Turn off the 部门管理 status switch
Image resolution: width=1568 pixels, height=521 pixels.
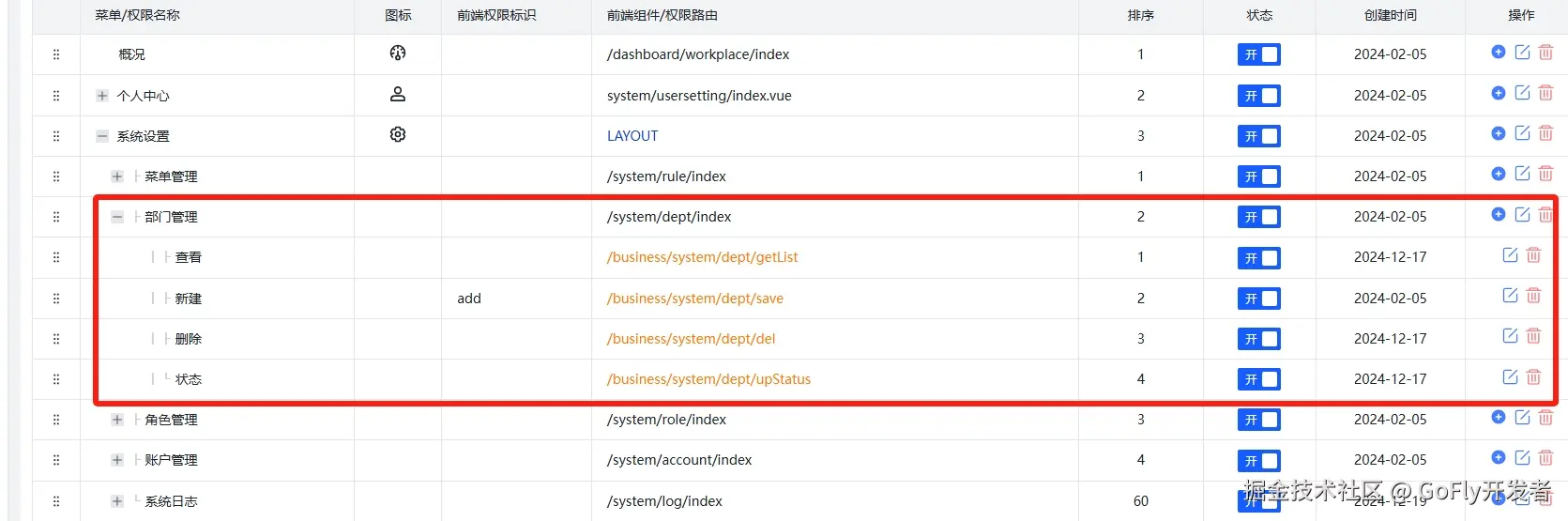(1258, 217)
